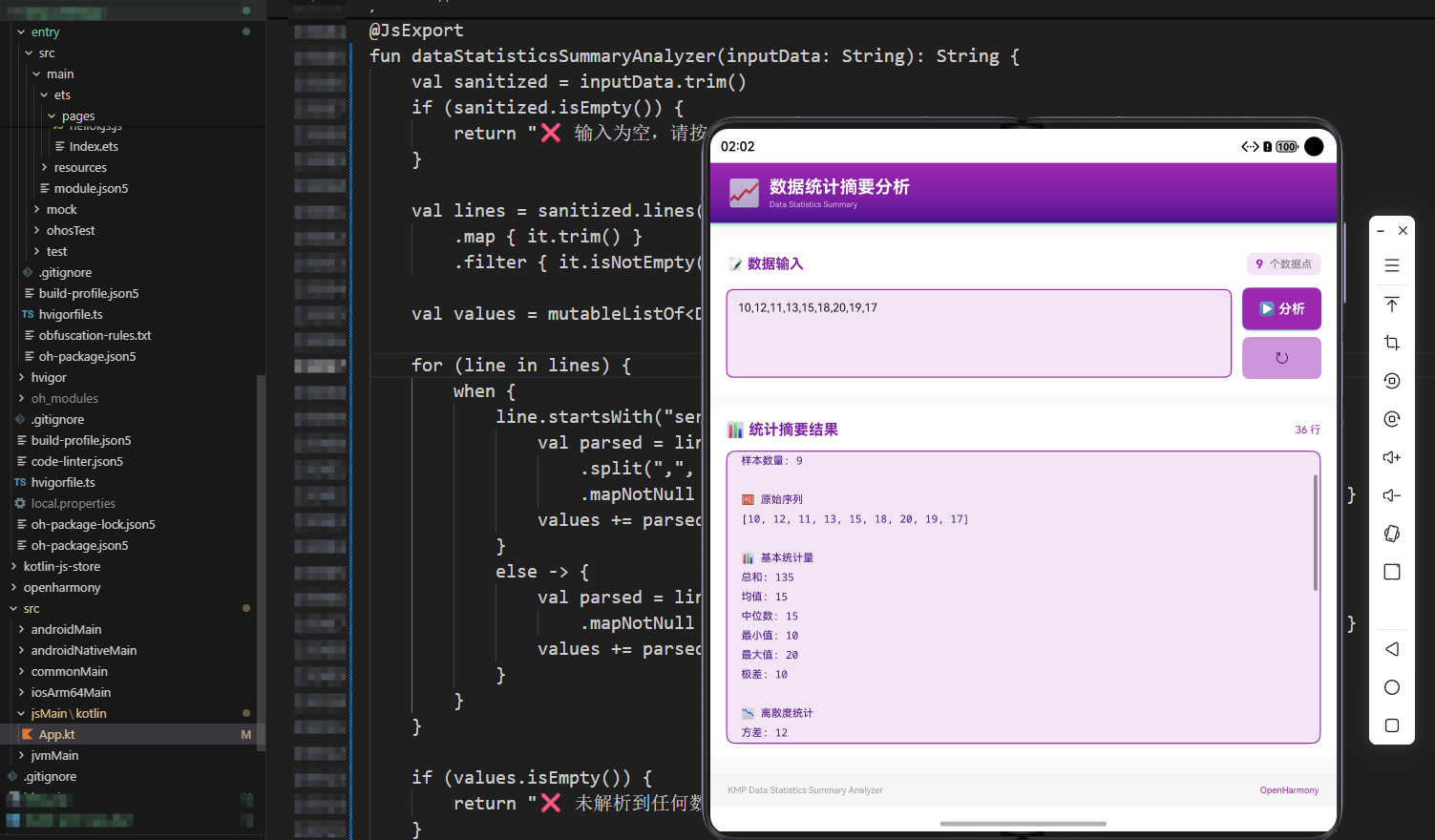
Task: Click the 02:02 clock in phone status bar
Action: coord(738,147)
